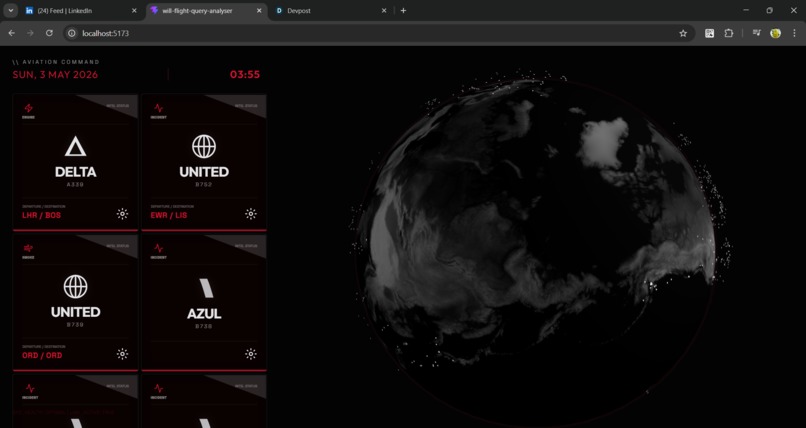Click the B738 aircraft code under AZUL
This screenshot has width=806, height=428.
coord(204,326)
